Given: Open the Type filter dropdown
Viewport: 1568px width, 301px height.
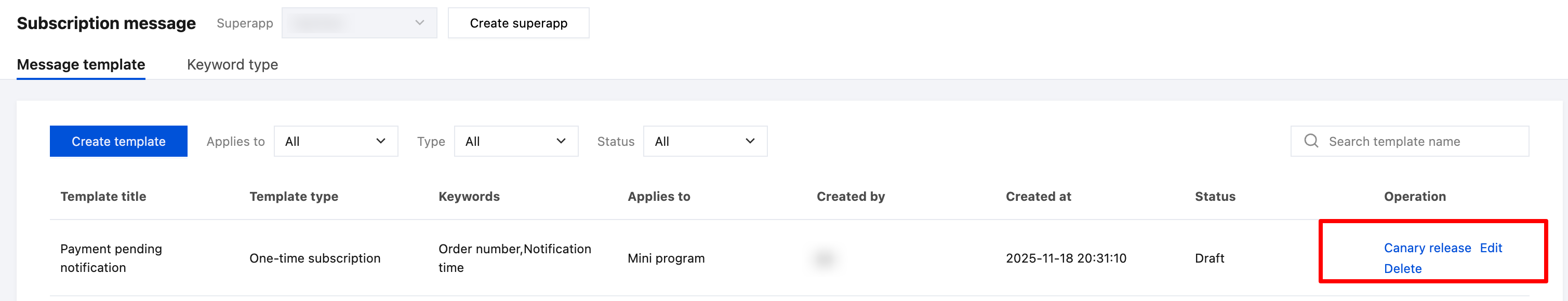Looking at the screenshot, I should click(x=515, y=141).
